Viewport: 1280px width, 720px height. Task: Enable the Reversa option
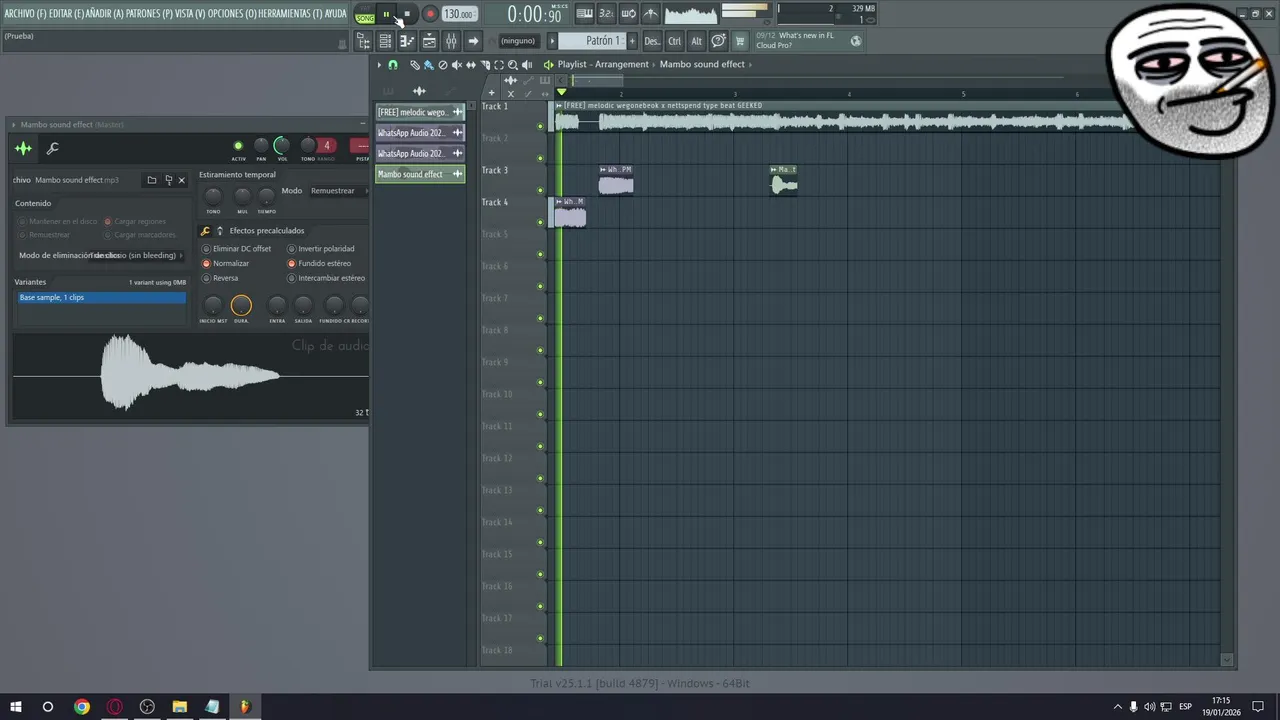tap(220, 278)
